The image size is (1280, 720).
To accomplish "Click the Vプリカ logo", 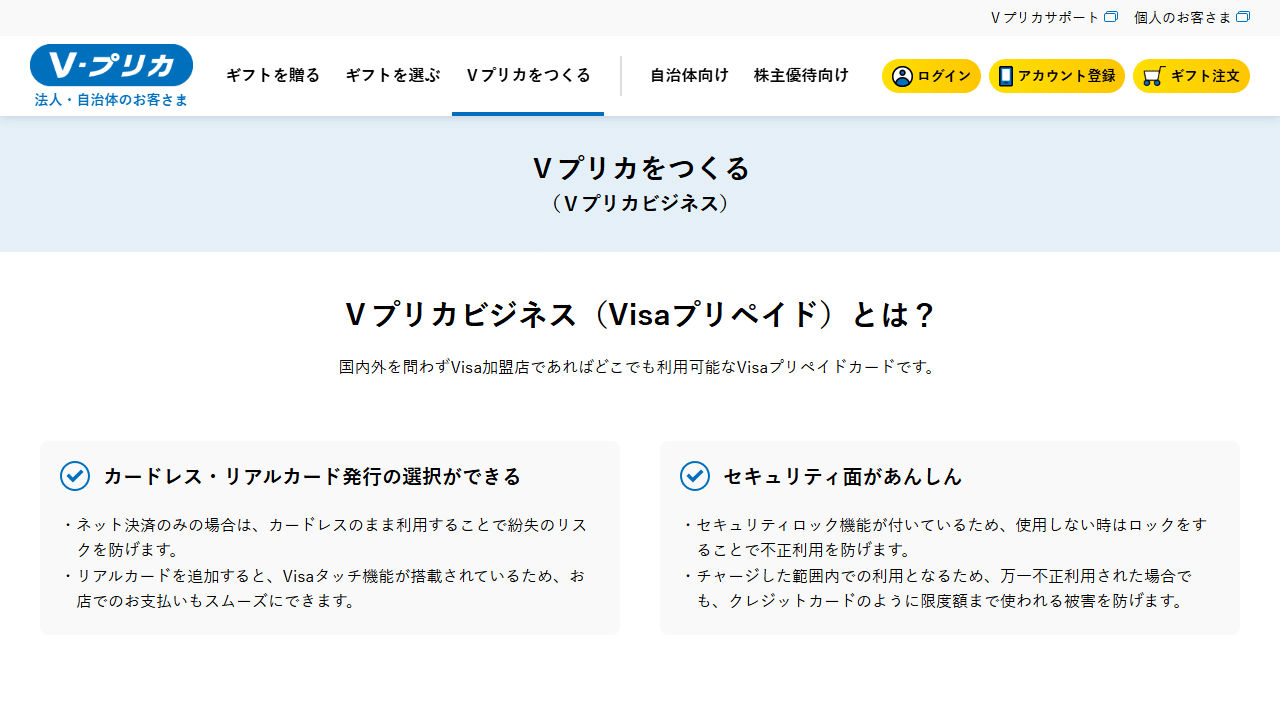I will point(111,65).
